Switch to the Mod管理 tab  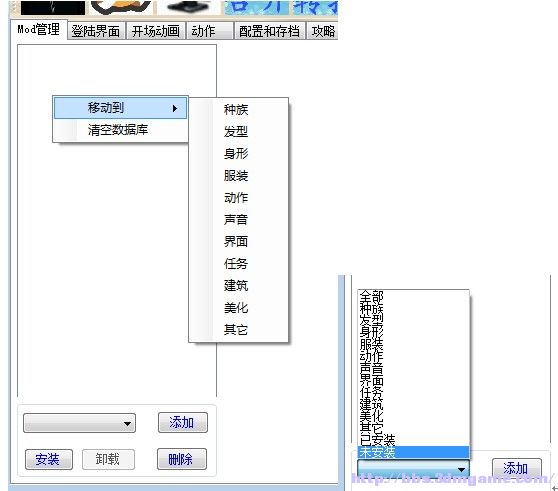coord(38,29)
